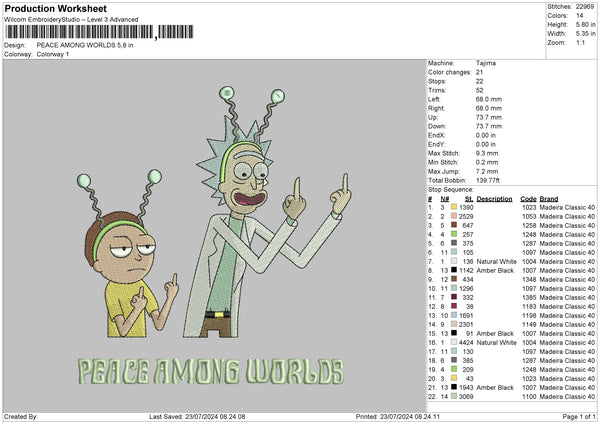Click the Stops value 22

coord(479,82)
